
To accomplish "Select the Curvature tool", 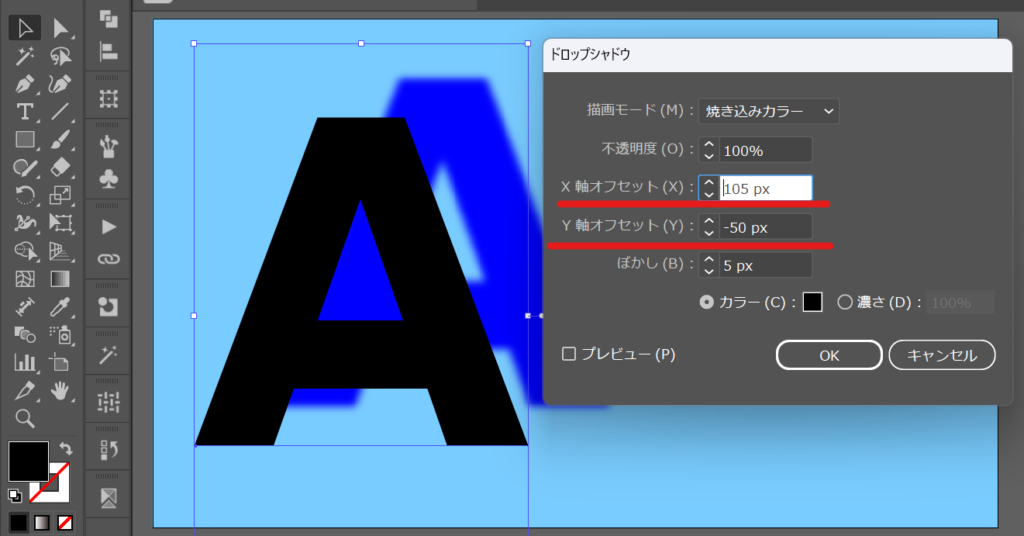I will pos(60,84).
